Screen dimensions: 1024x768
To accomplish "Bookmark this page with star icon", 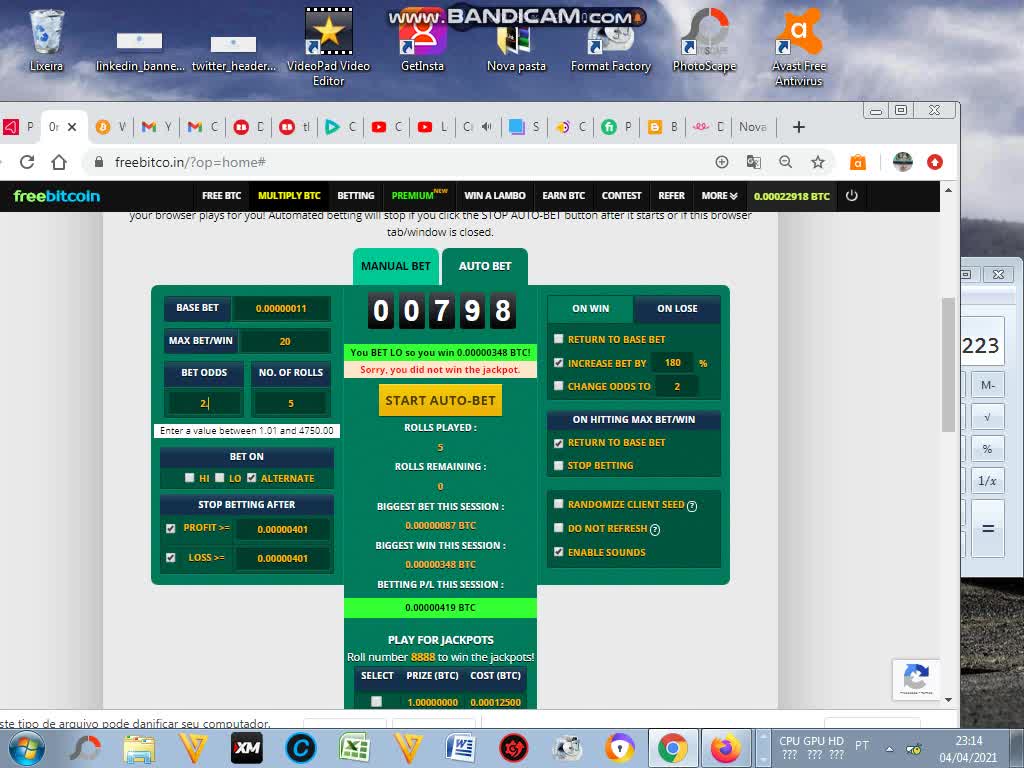I will [x=818, y=162].
